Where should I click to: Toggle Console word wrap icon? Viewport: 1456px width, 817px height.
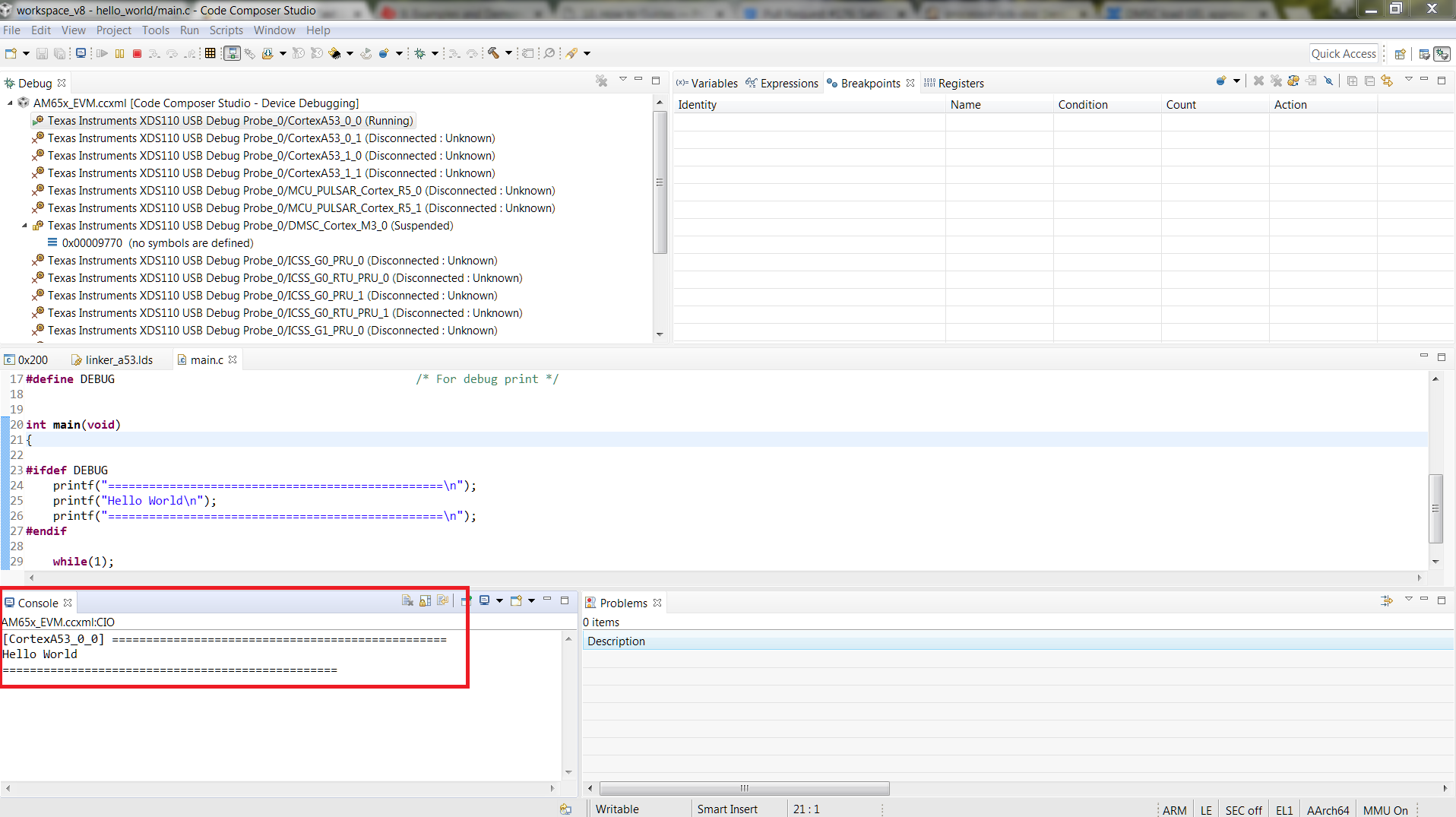442,601
